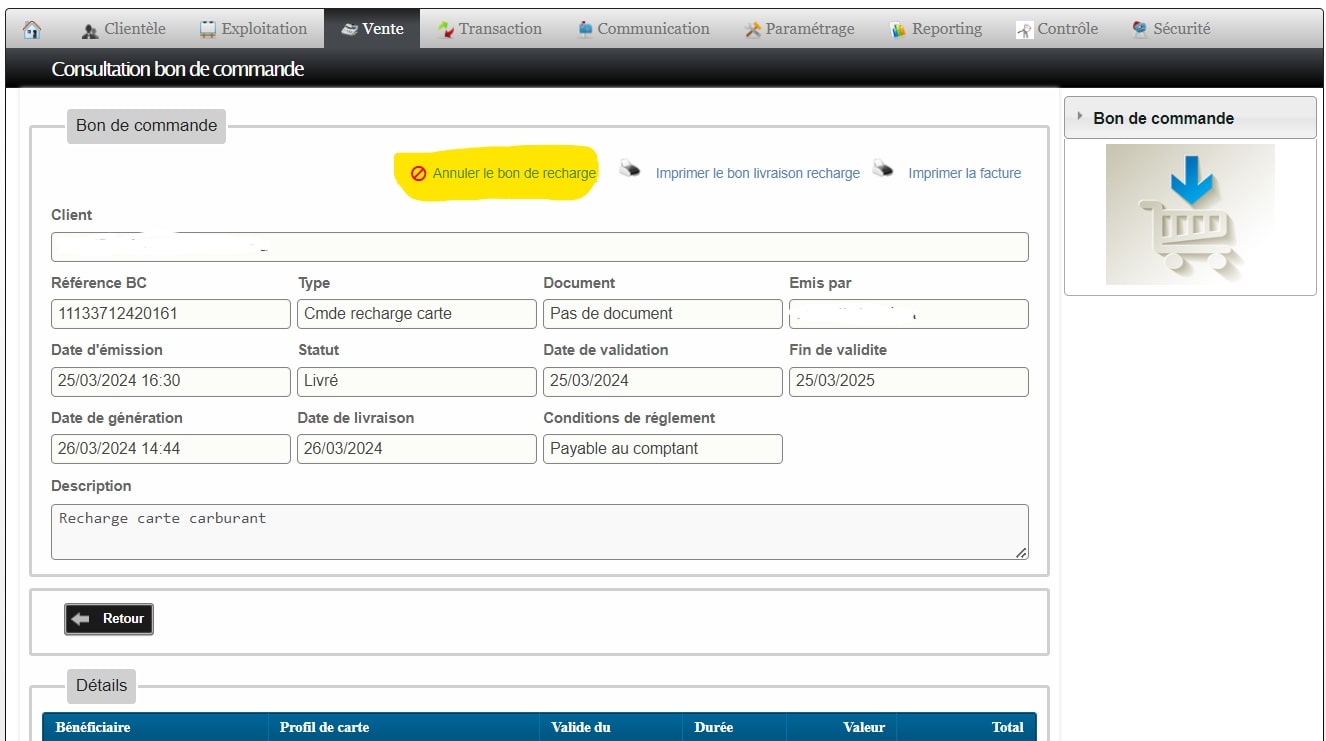Click the shopping cart download image
This screenshot has height=741, width=1326.
1190,215
